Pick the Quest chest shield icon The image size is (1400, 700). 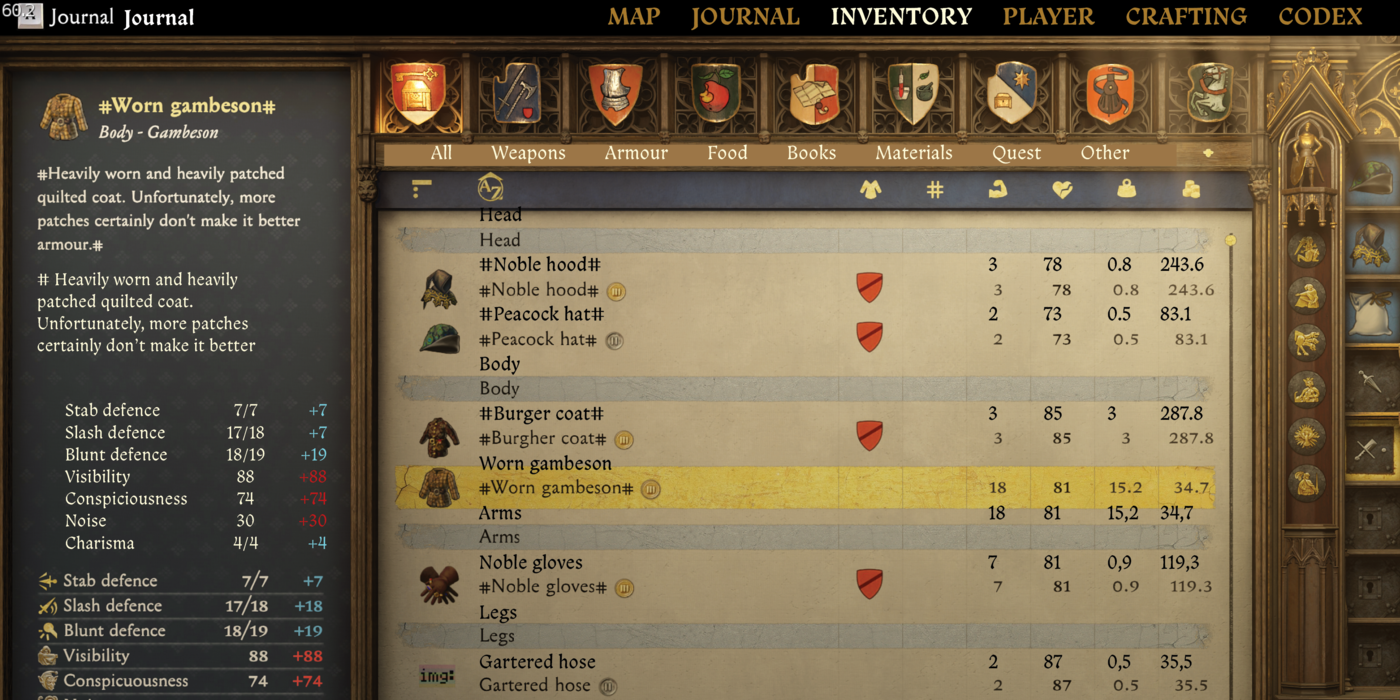pos(1012,94)
